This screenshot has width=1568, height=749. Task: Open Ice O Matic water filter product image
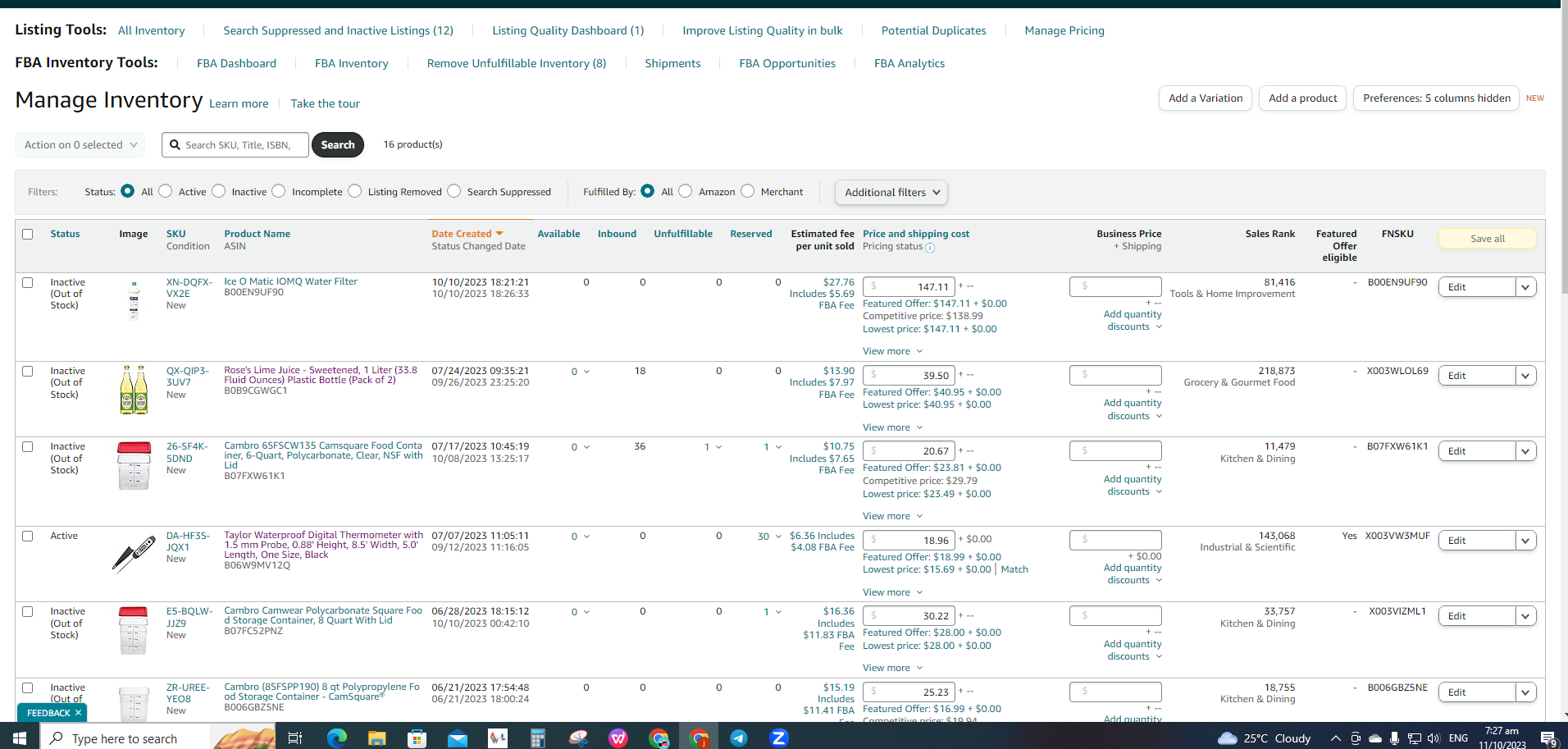click(x=134, y=299)
